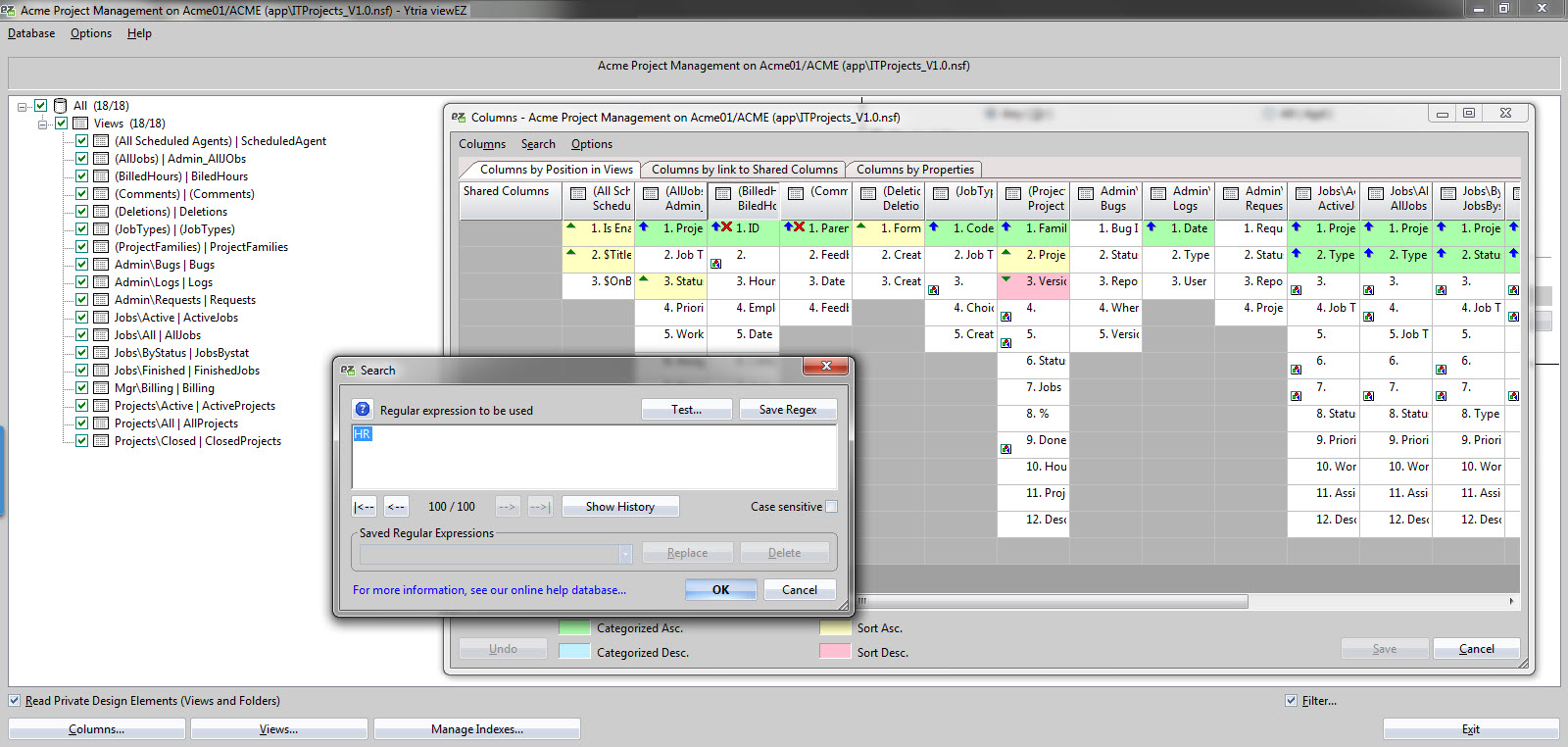
Task: Toggle the Case sensitive checkbox
Action: pos(831,507)
